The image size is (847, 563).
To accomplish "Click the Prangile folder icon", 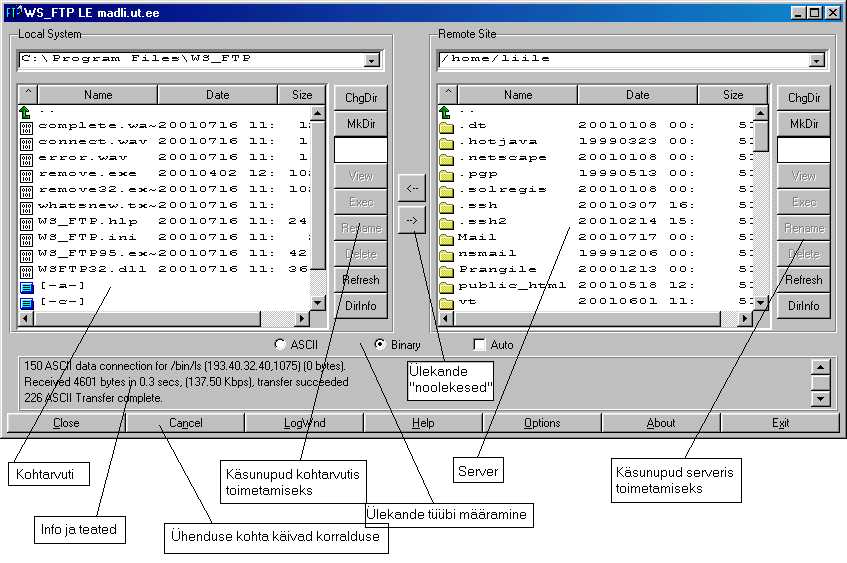I will (x=446, y=271).
